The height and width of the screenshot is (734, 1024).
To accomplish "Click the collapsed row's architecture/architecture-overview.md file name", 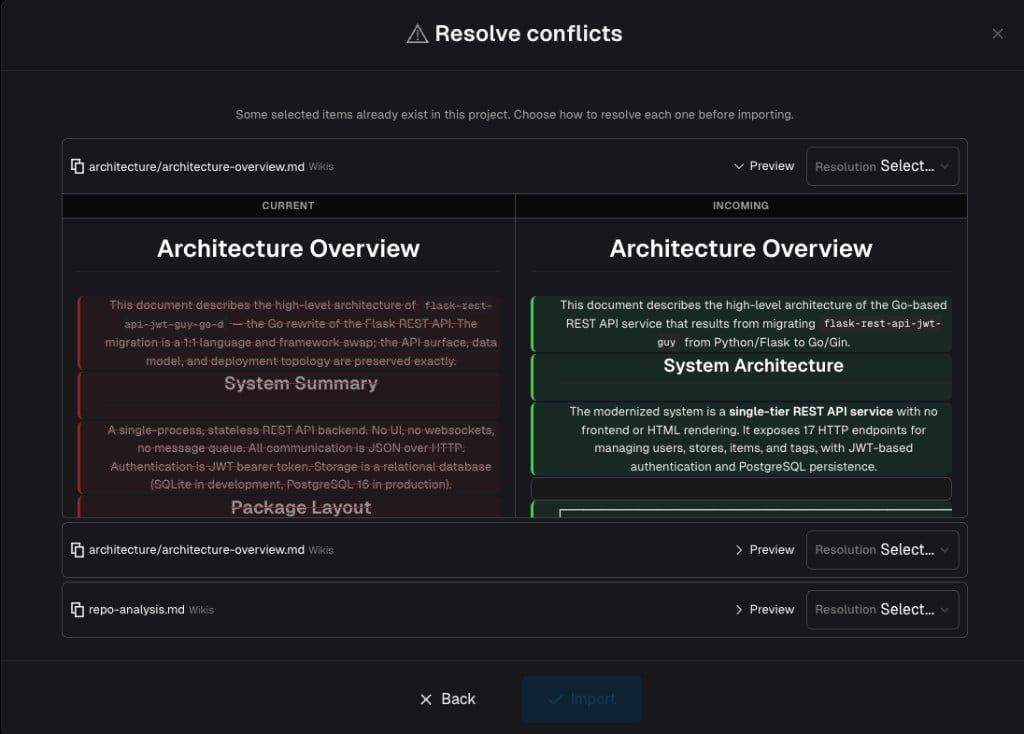I will click(x=197, y=550).
